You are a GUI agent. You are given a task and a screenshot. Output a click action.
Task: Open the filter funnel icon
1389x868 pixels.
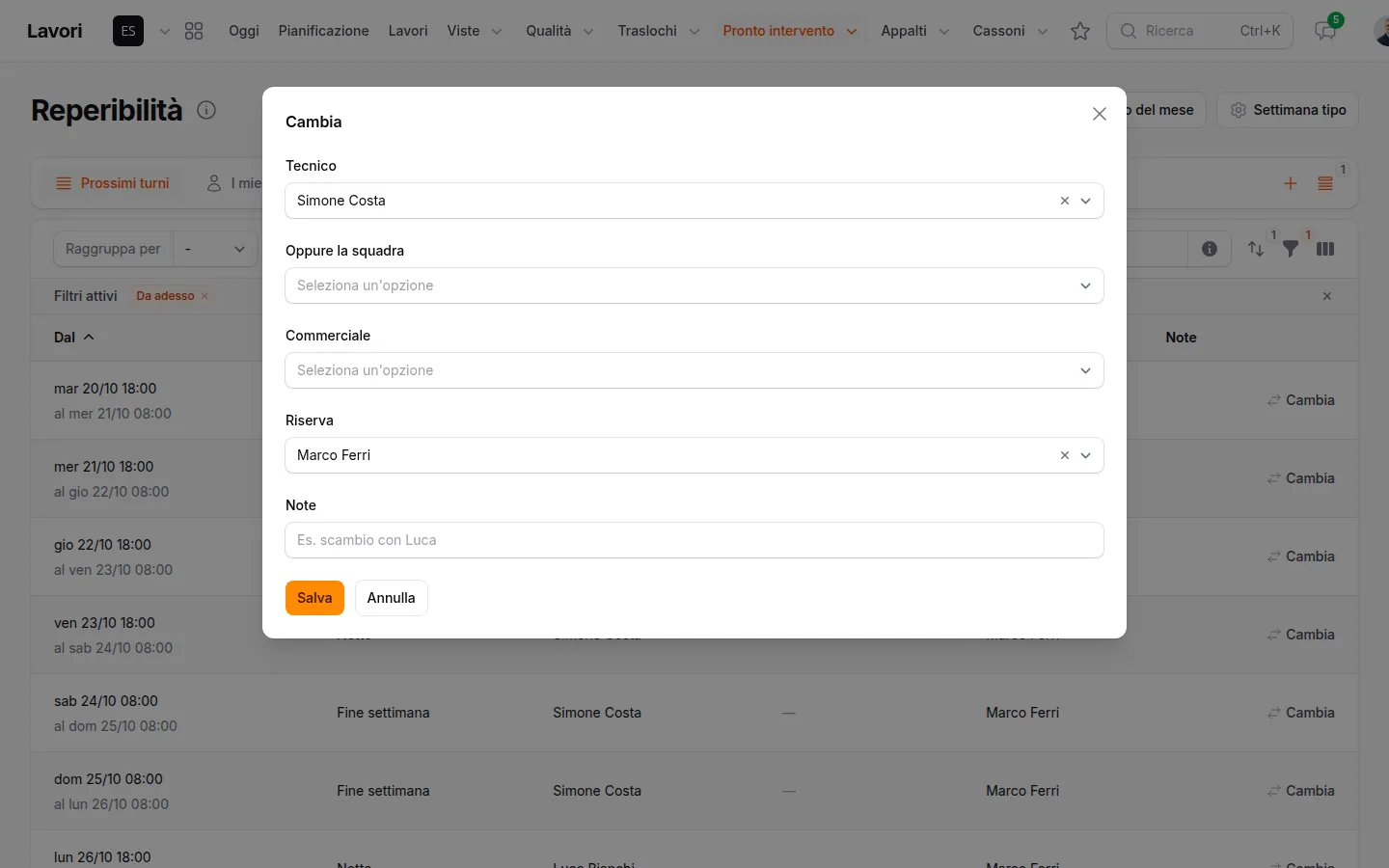(1291, 249)
